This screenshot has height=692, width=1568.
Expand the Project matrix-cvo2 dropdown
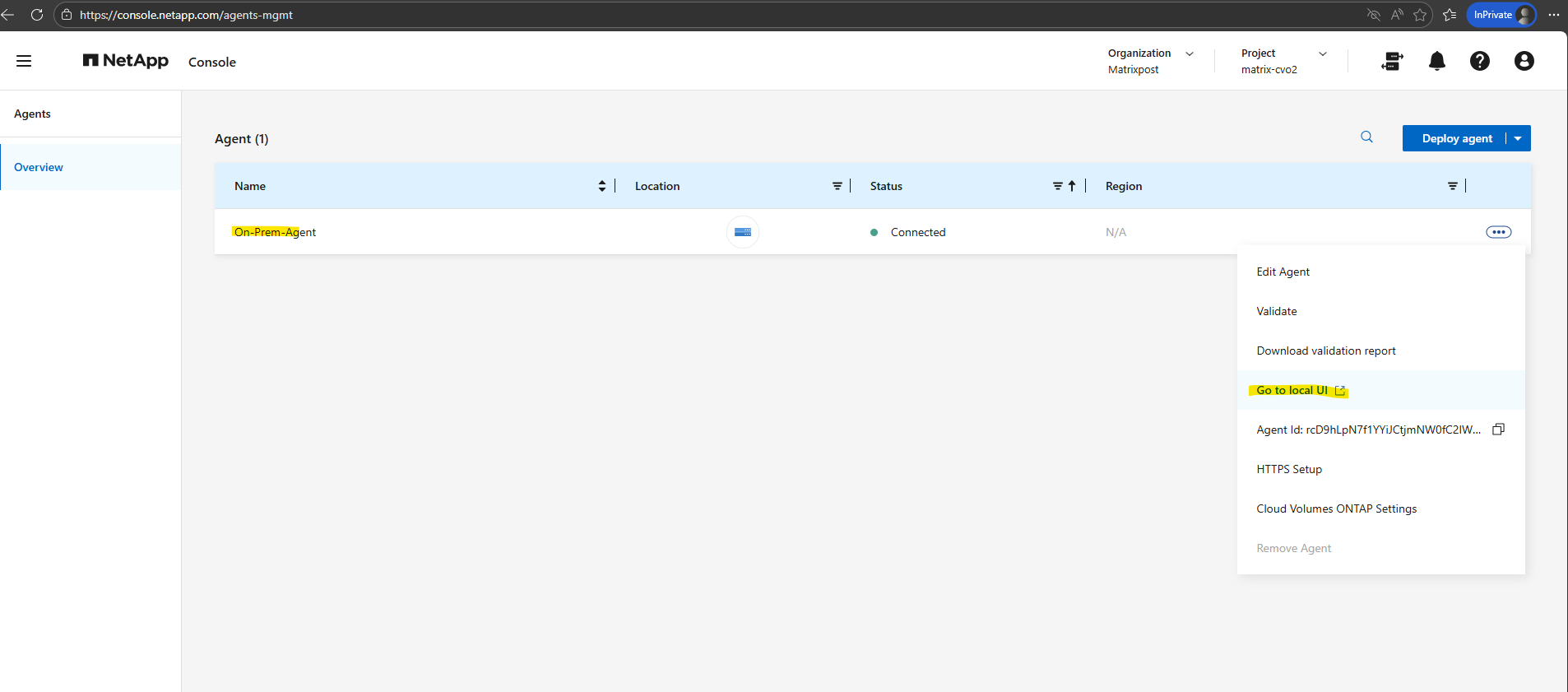coord(1283,61)
